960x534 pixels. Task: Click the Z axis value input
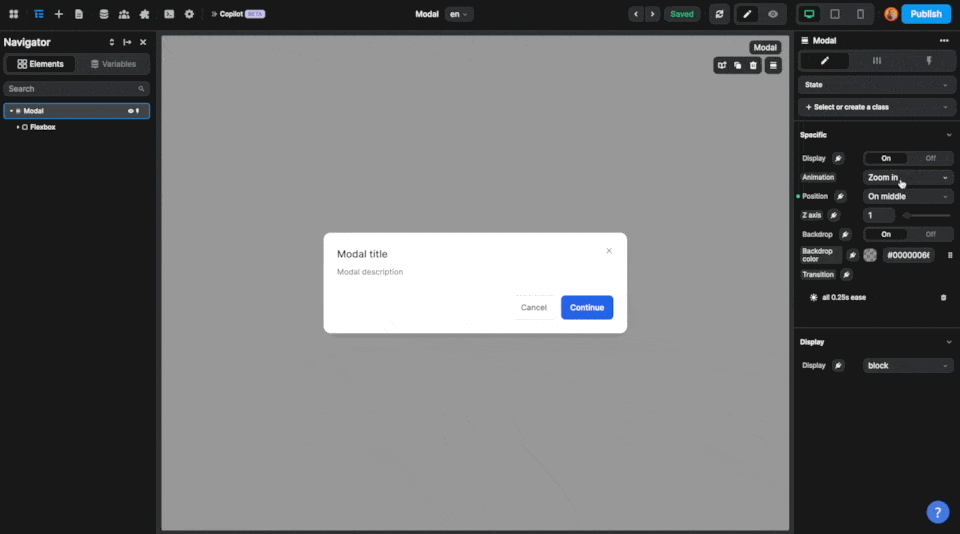[x=879, y=216]
